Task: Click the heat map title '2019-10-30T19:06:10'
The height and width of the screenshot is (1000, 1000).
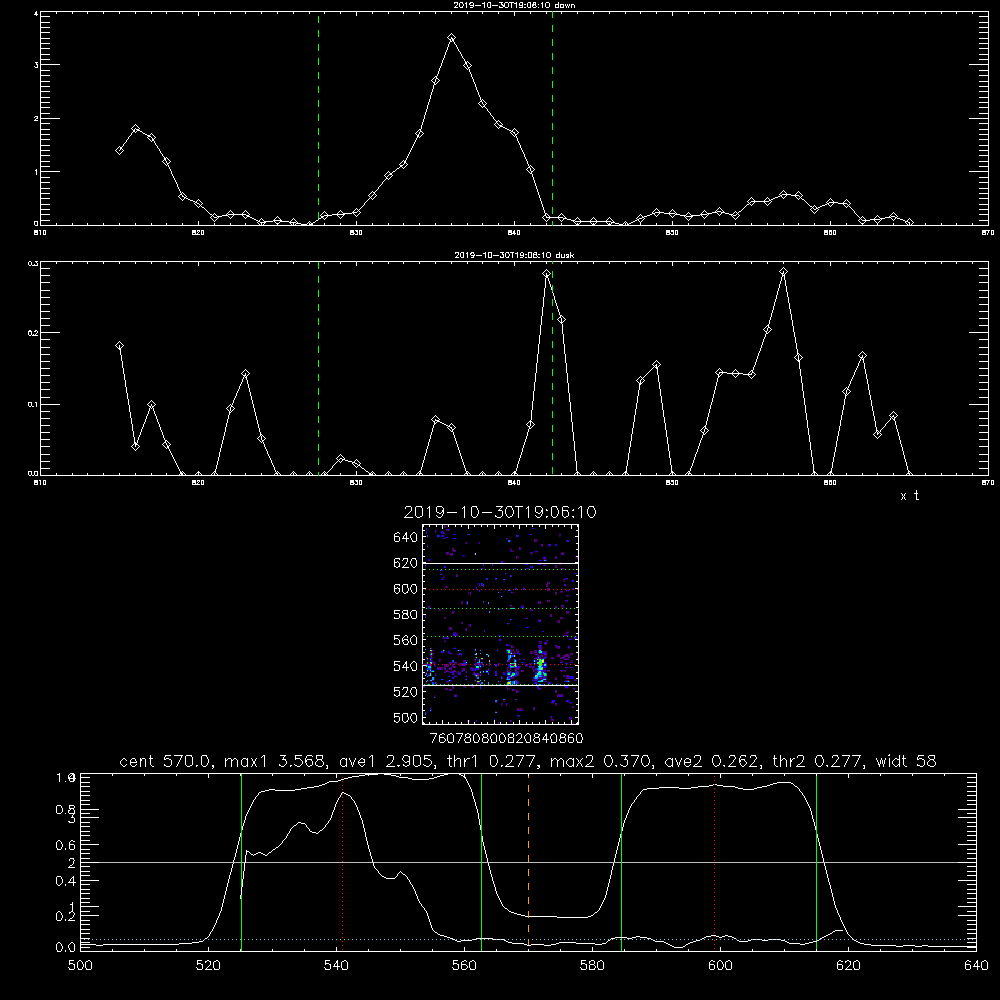Action: pyautogui.click(x=500, y=512)
